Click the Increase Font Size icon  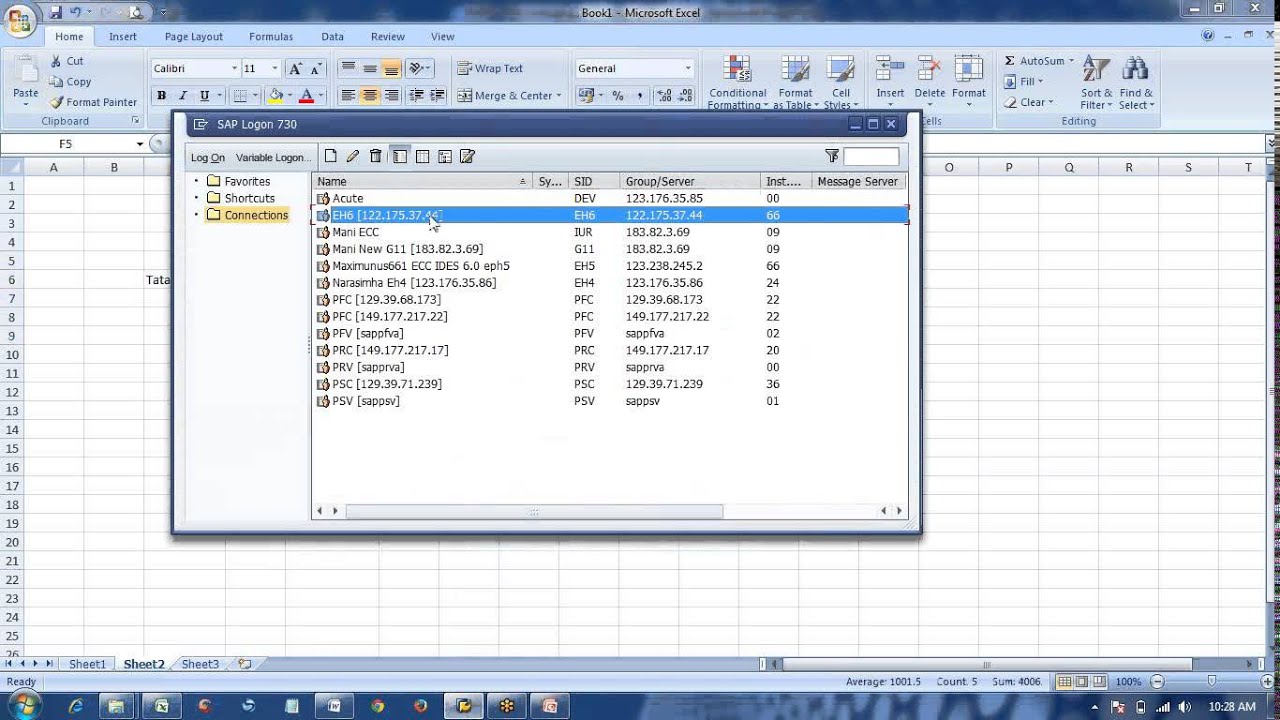[x=295, y=69]
